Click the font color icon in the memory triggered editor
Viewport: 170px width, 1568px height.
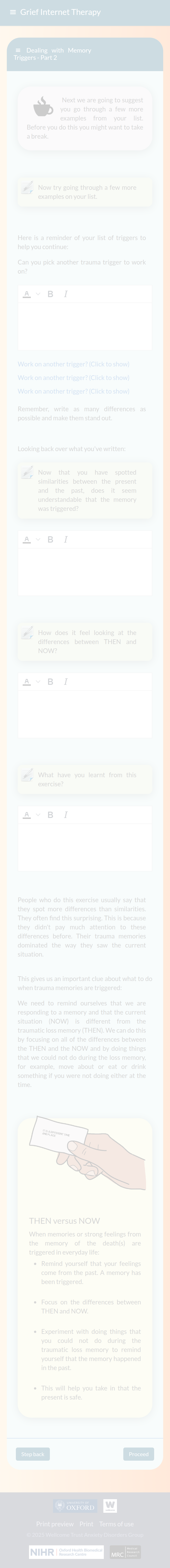coord(27,539)
